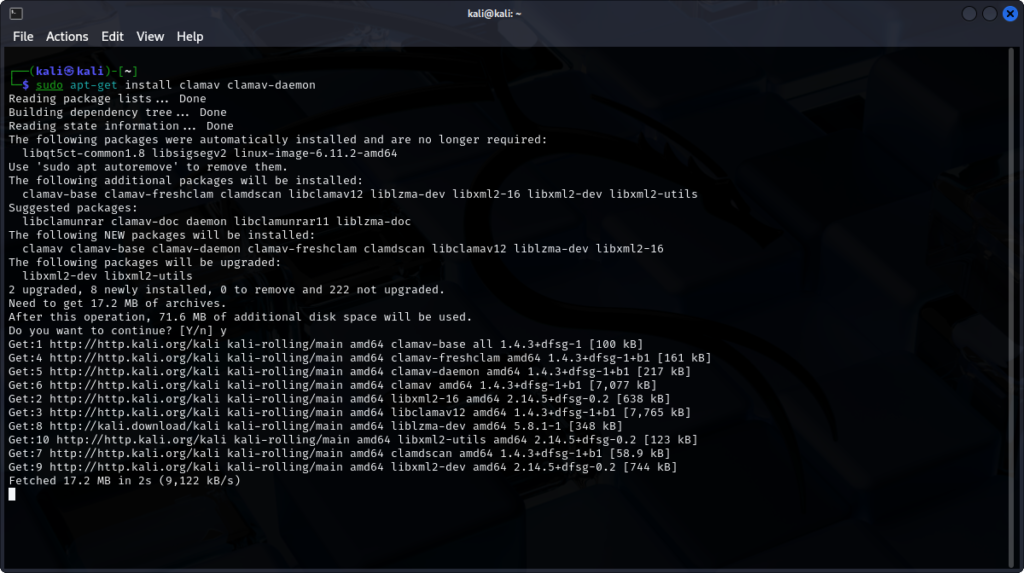Screen dimensions: 1024x573
Task: Open the Edit menu
Action: [x=112, y=36]
